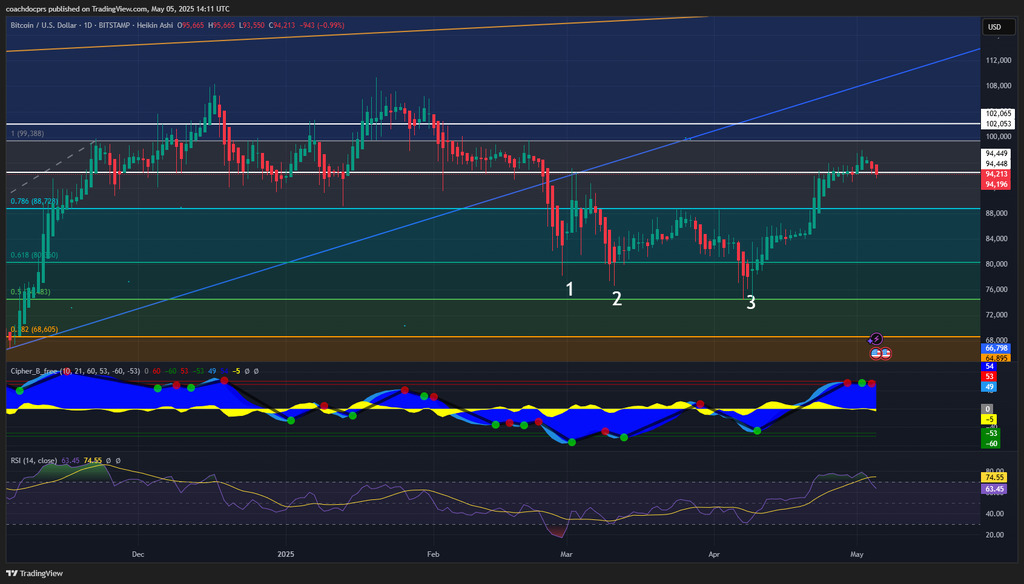
Task: Select the wave label "2" annotation
Action: [617, 298]
